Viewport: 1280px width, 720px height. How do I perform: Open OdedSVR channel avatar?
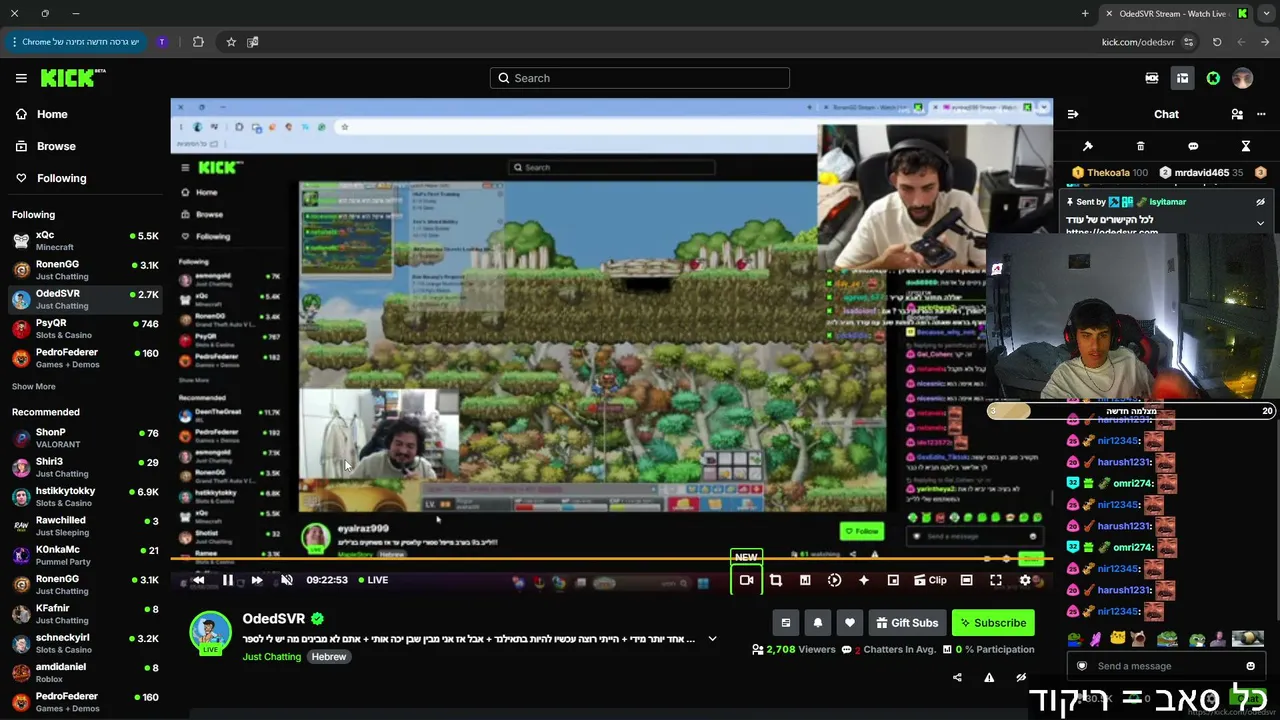(211, 632)
